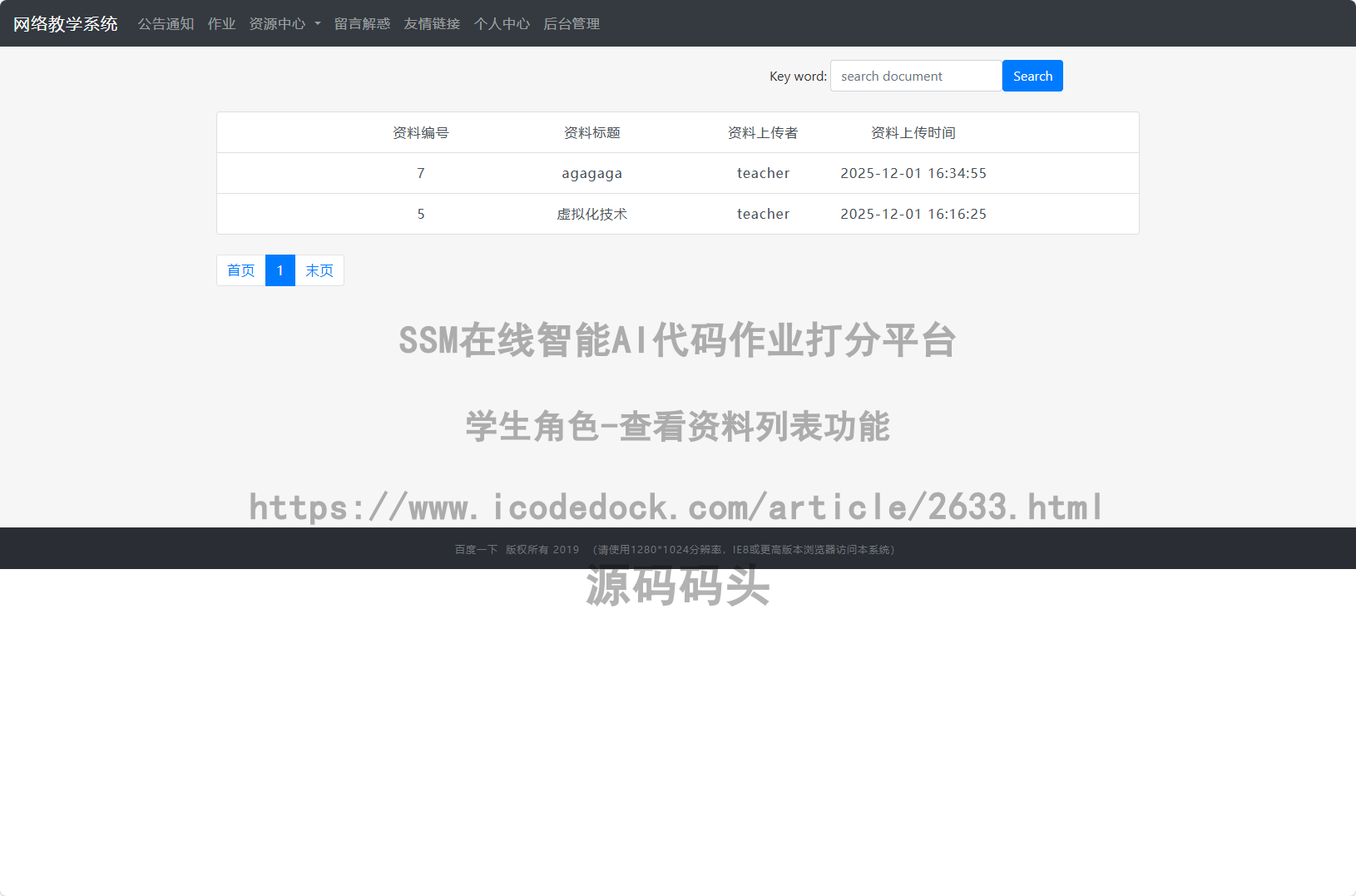
Task: Jump to 末页 last page
Action: [319, 270]
